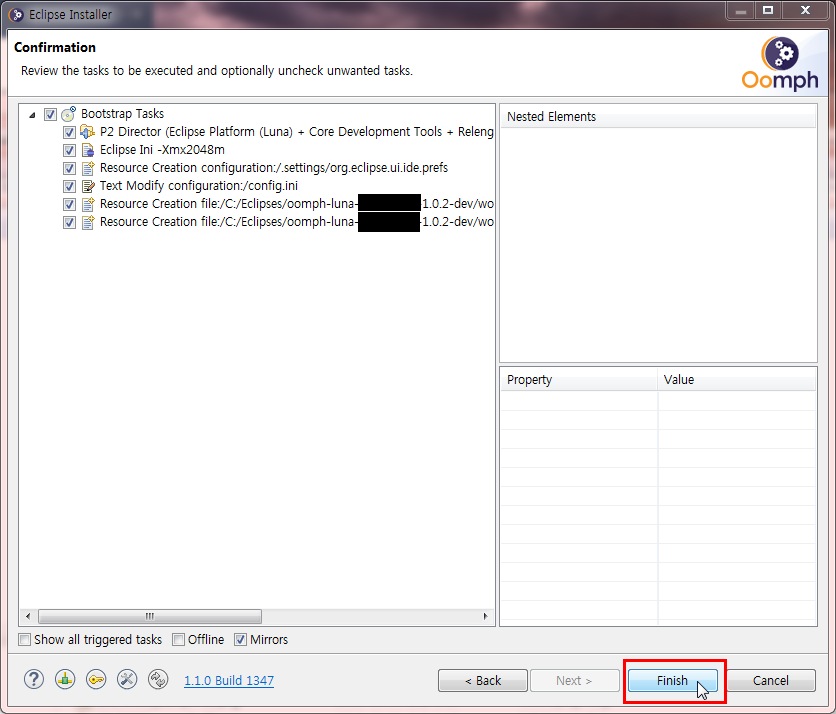Image resolution: width=836 pixels, height=714 pixels.
Task: Click the Cancel button
Action: click(770, 680)
